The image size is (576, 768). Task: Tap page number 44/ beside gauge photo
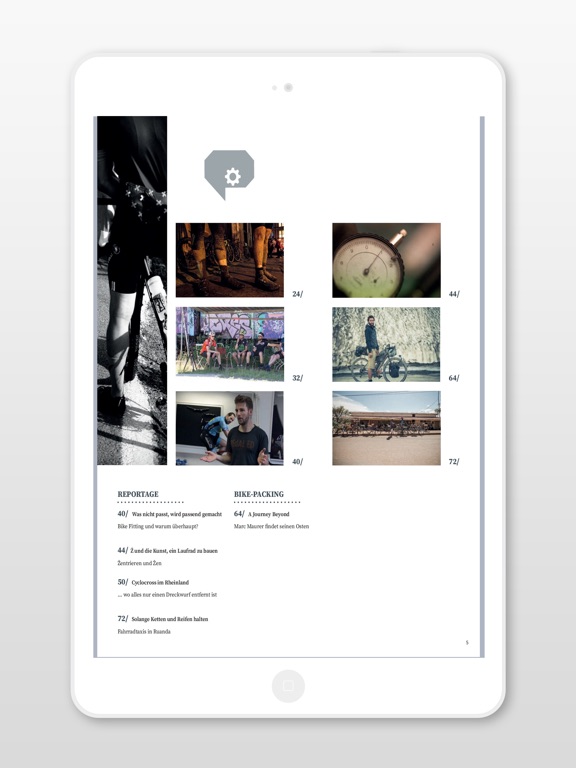[x=454, y=294]
